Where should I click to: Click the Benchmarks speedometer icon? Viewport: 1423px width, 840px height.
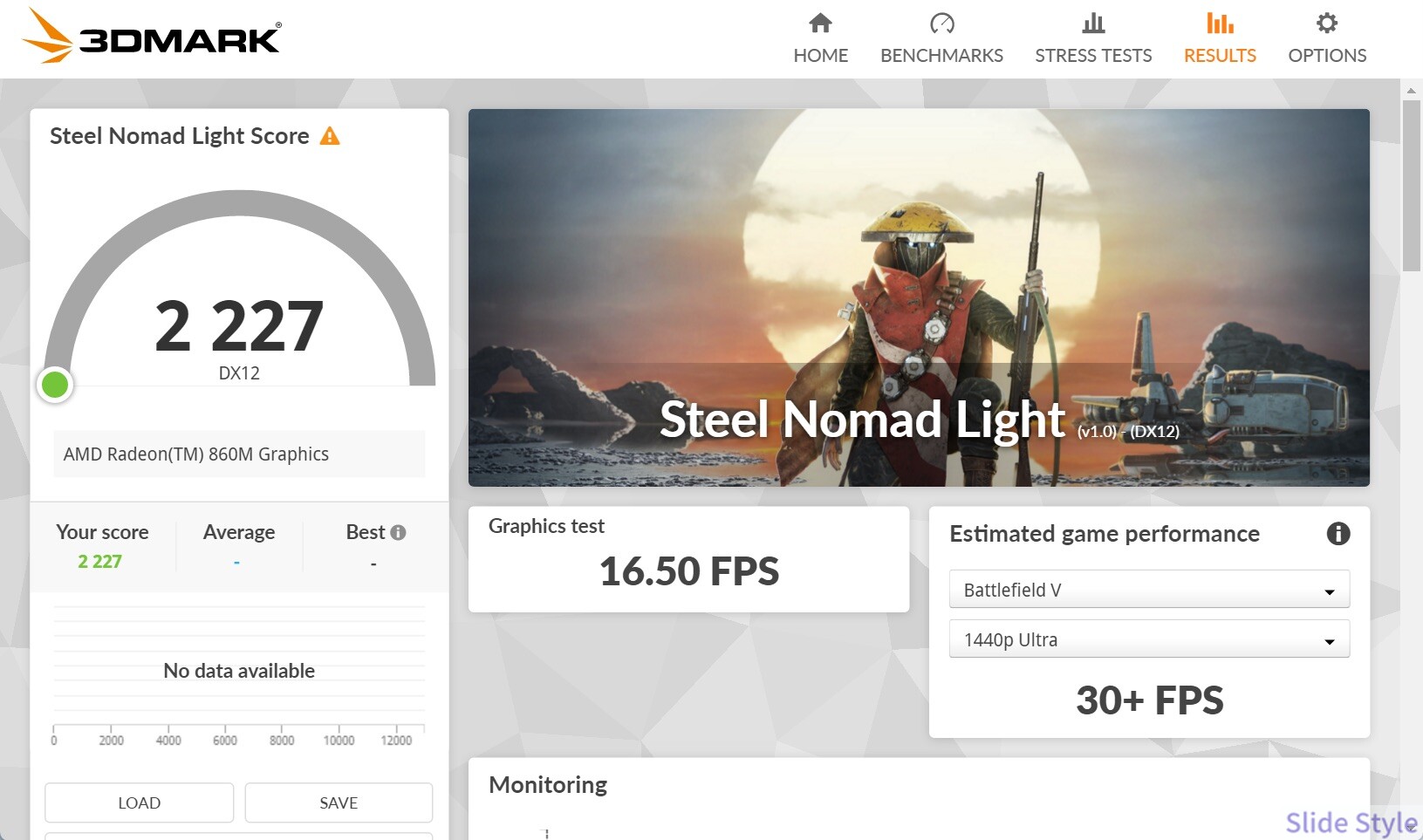point(941,23)
